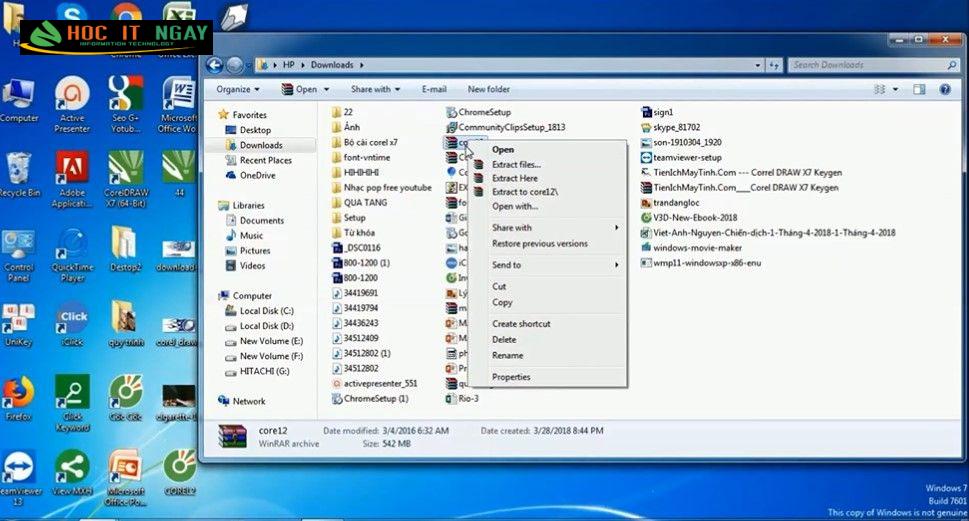Create a New folder
The image size is (969, 521).
pyautogui.click(x=489, y=90)
